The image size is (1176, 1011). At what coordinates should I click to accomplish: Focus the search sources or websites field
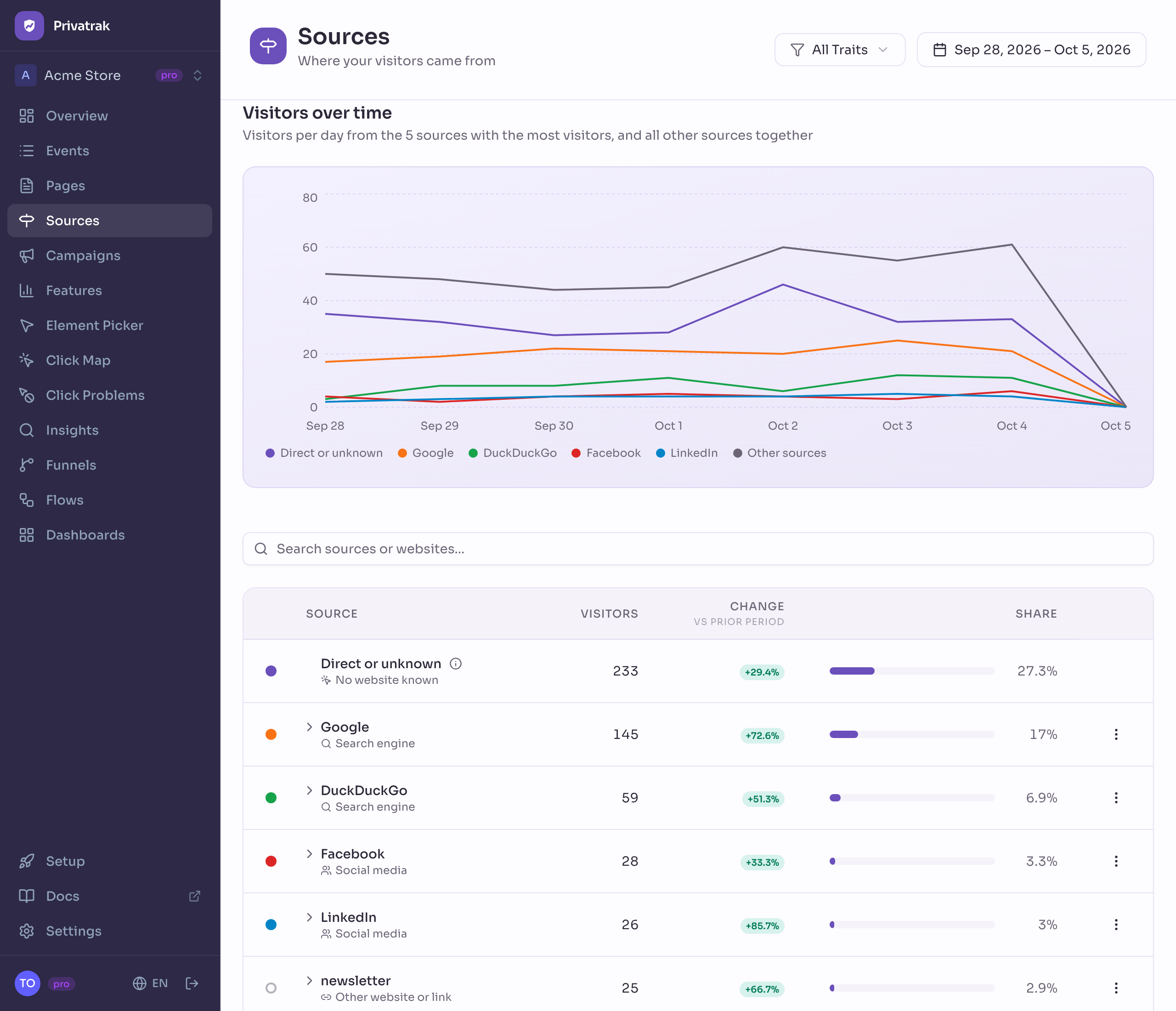pos(698,549)
